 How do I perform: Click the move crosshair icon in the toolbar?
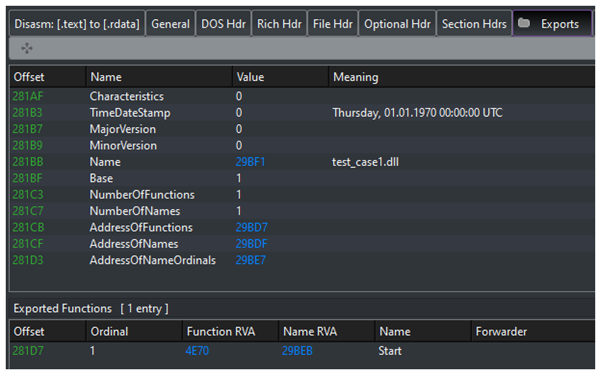pos(27,48)
